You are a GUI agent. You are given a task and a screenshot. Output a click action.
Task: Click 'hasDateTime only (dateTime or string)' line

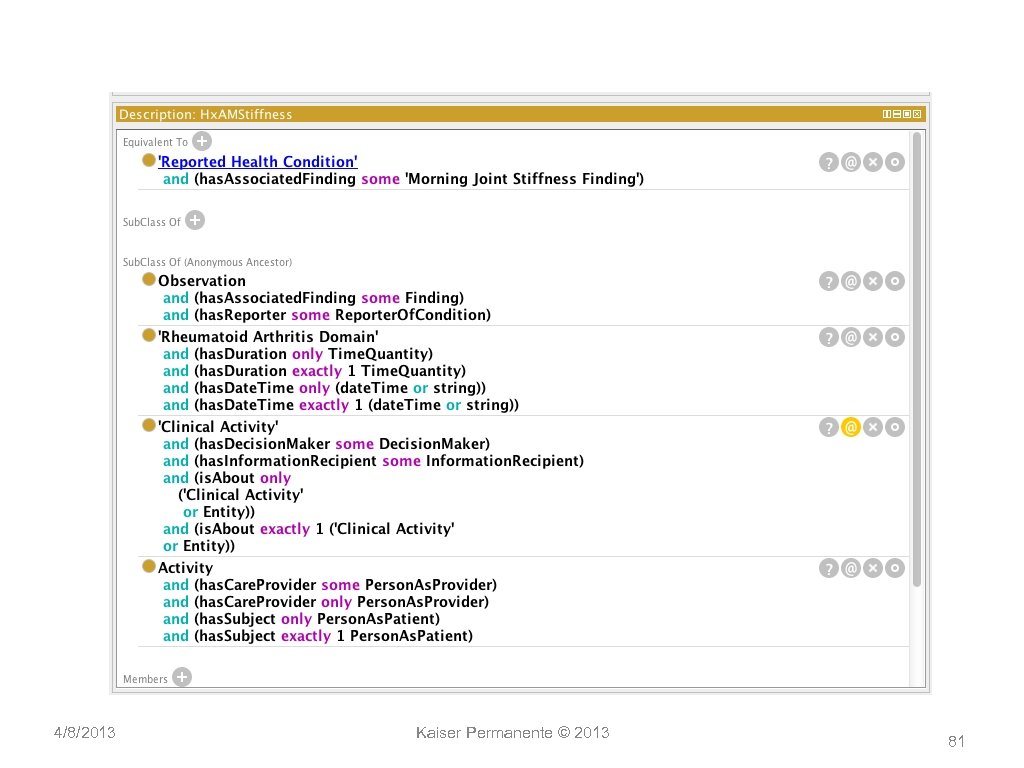pyautogui.click(x=325, y=388)
